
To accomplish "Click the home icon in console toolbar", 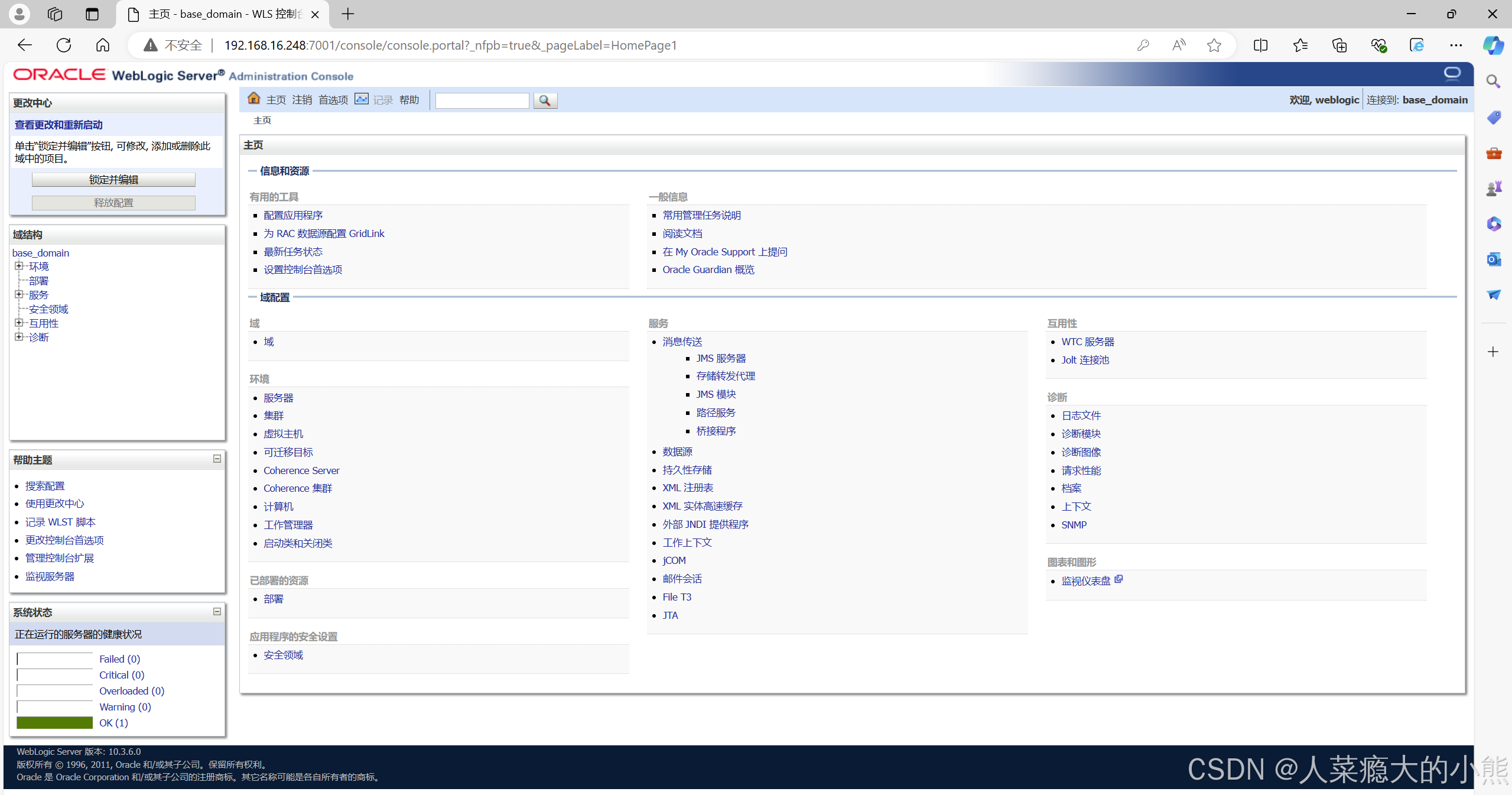I will (253, 99).
